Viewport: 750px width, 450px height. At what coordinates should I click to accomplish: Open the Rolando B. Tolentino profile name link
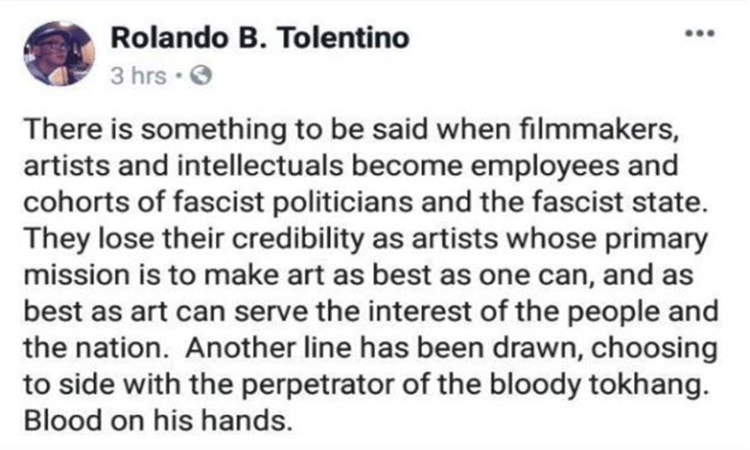pos(260,38)
